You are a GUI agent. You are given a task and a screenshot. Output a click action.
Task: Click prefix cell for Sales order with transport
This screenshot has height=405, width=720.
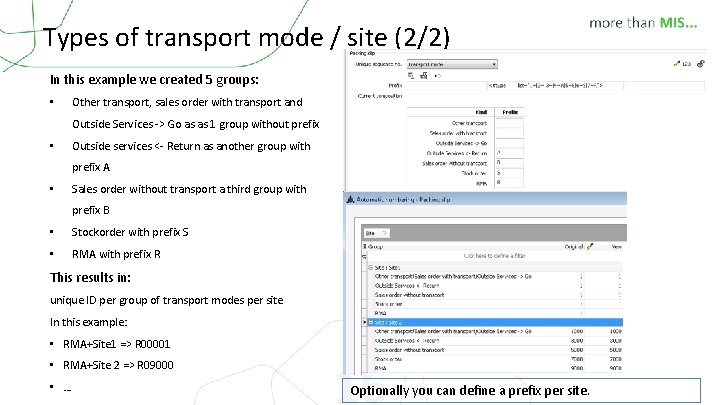pyautogui.click(x=510, y=133)
